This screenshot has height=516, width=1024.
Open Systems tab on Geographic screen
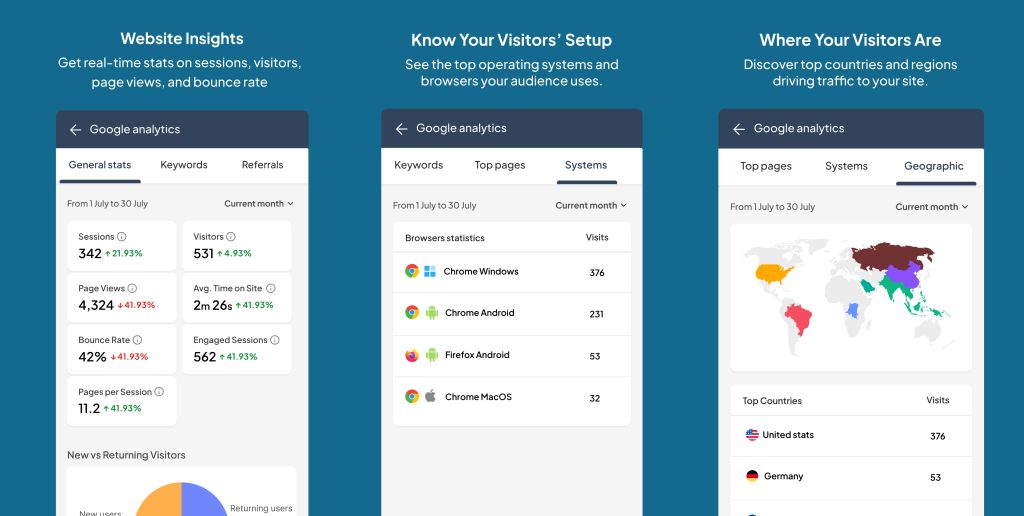pyautogui.click(x=846, y=166)
